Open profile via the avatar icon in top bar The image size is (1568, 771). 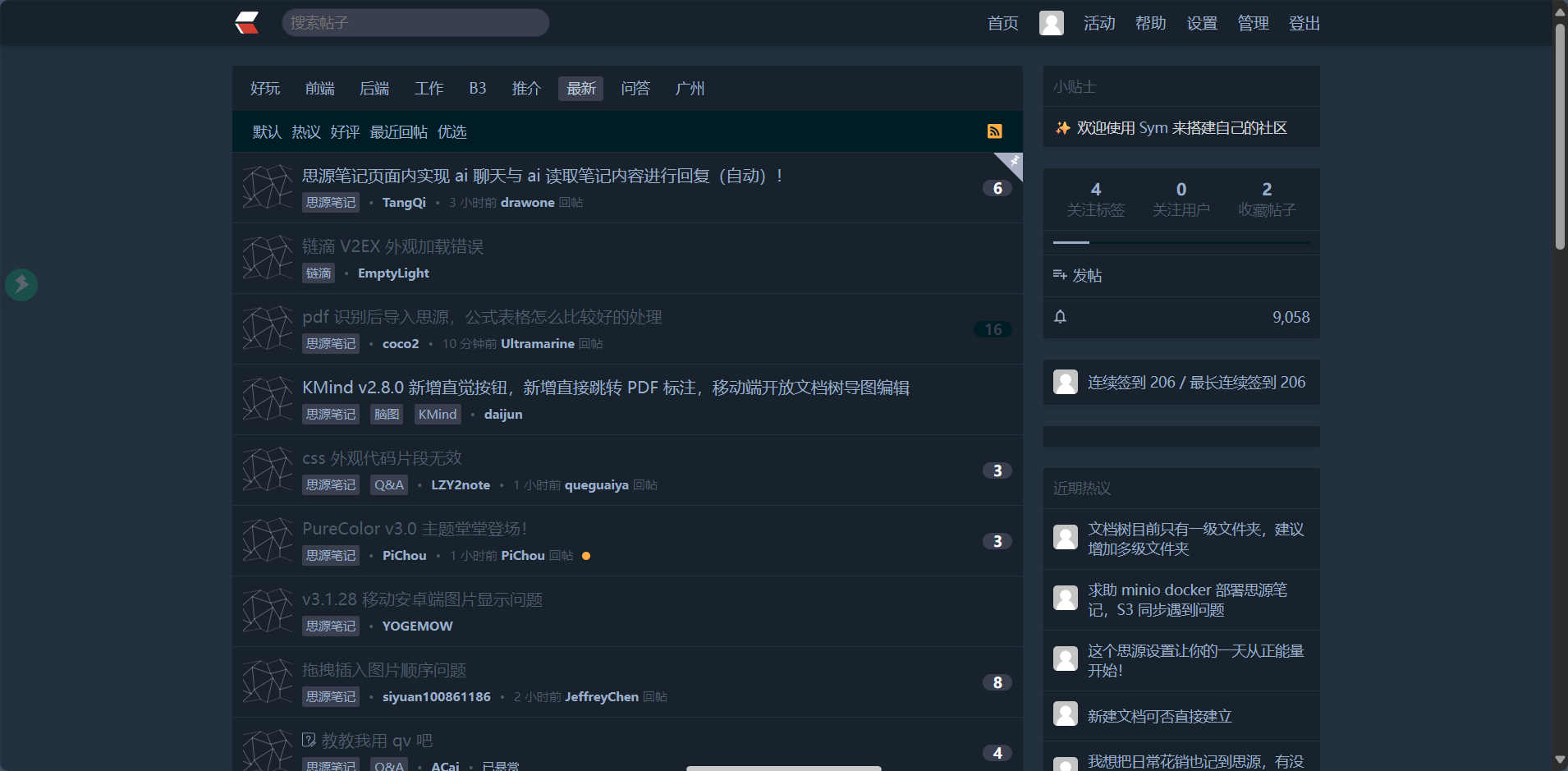coord(1052,22)
